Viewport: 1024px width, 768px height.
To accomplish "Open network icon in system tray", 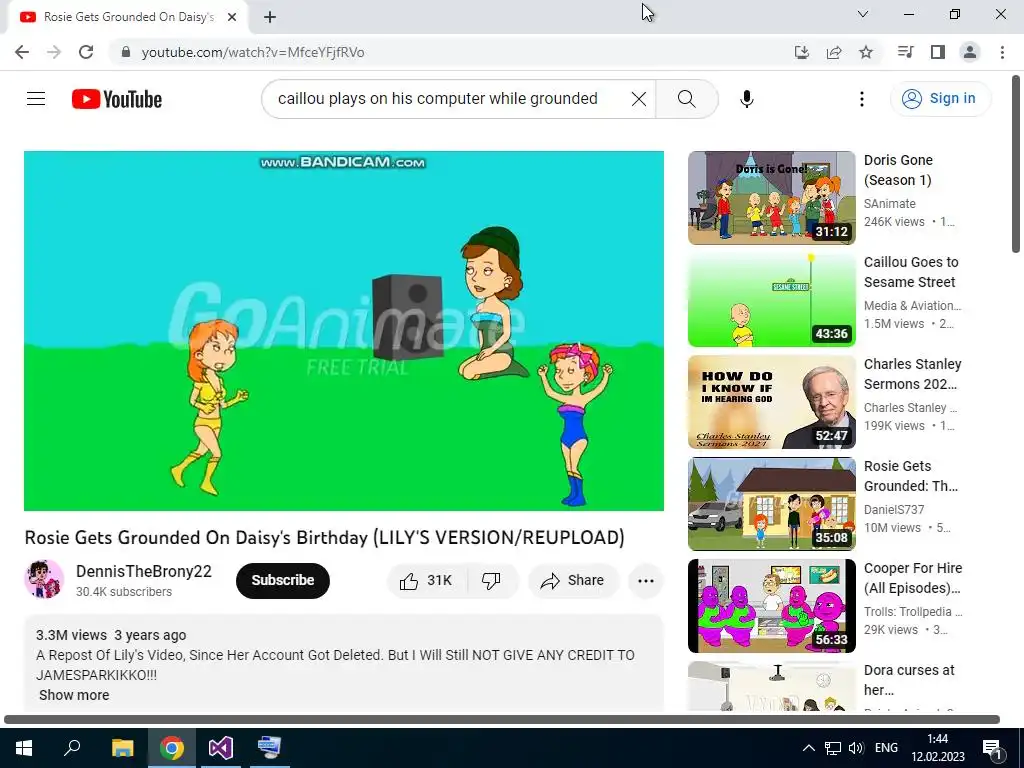I will pos(833,748).
